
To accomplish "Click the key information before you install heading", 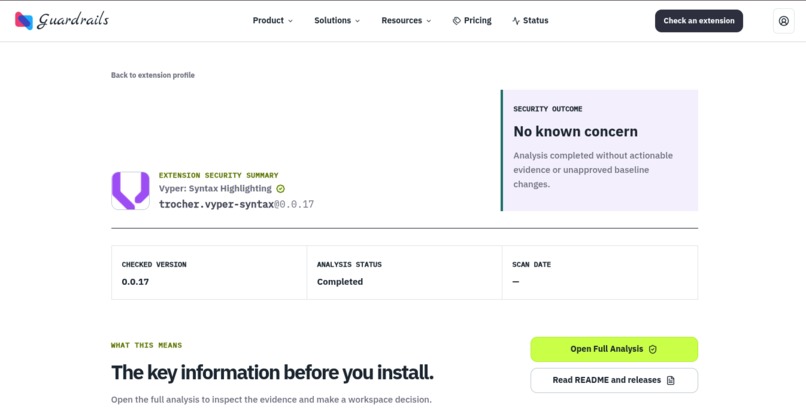I will 272,373.
